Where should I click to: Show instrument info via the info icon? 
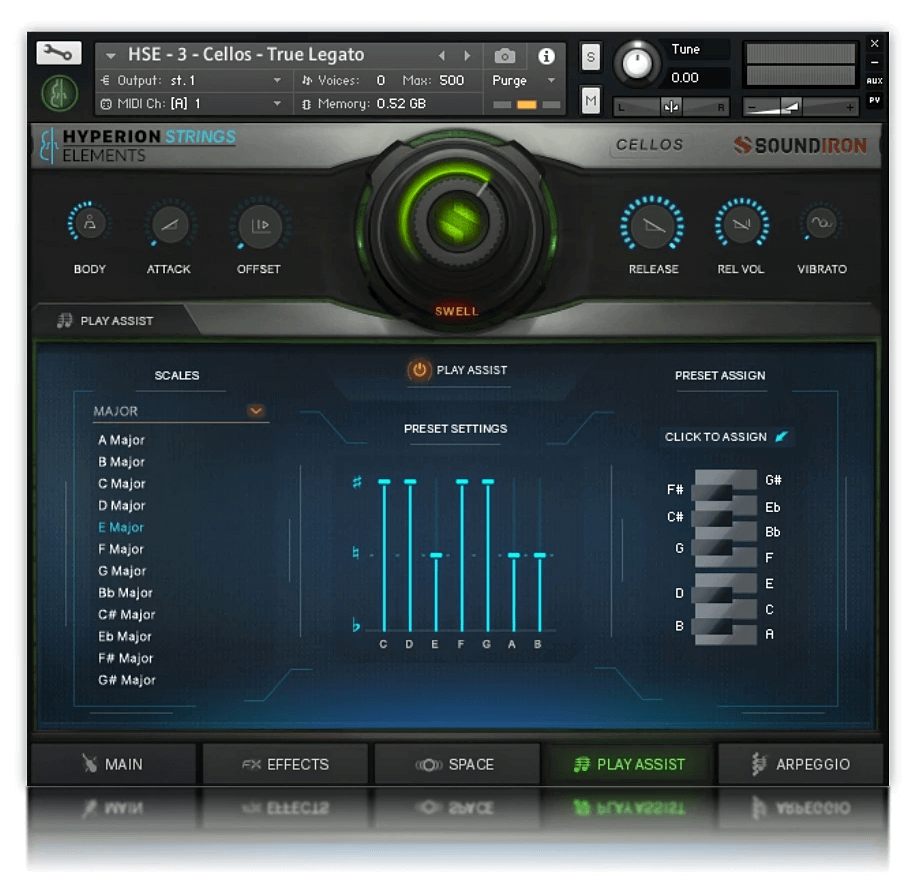coord(545,54)
